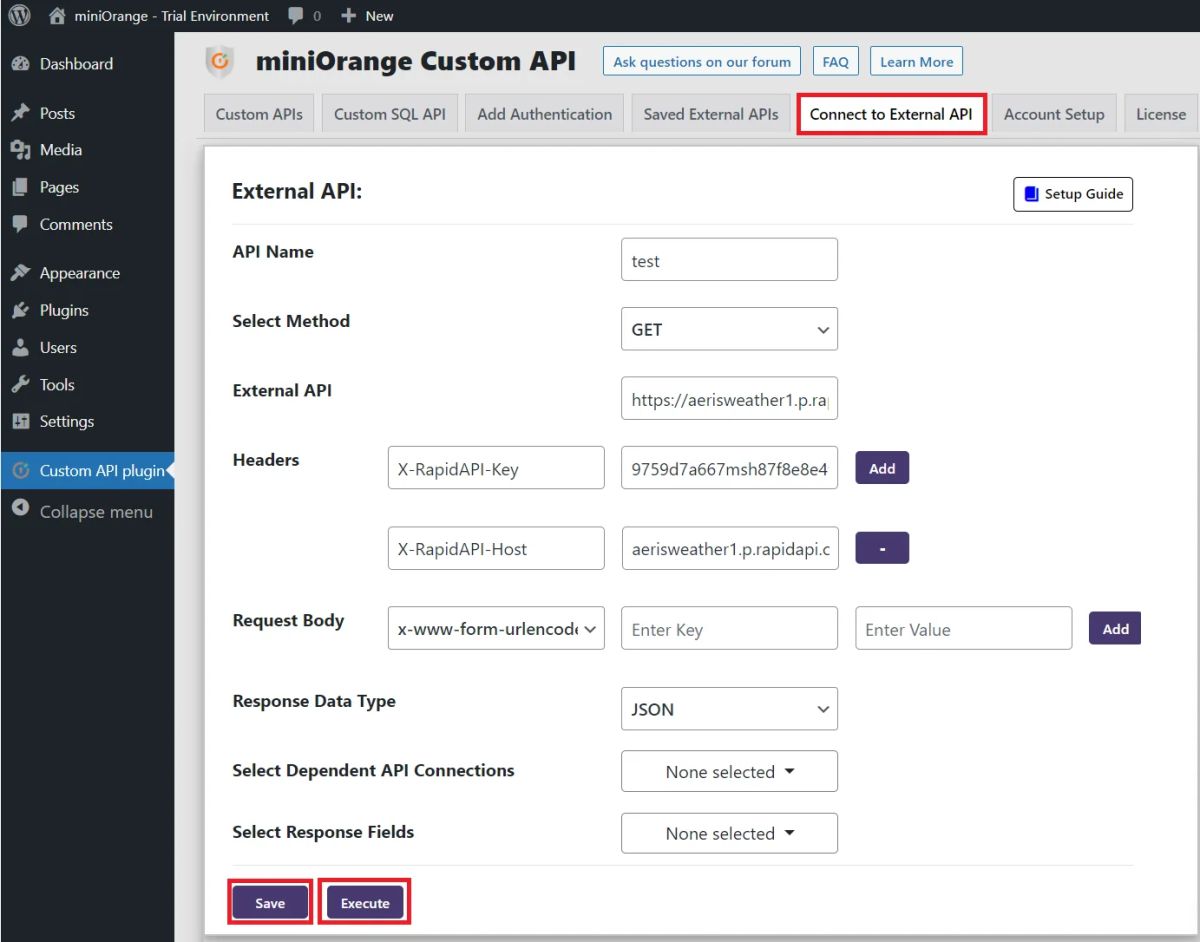Open the Response Data Type JSON dropdown
Screen dimensions: 1200x942
[729, 709]
